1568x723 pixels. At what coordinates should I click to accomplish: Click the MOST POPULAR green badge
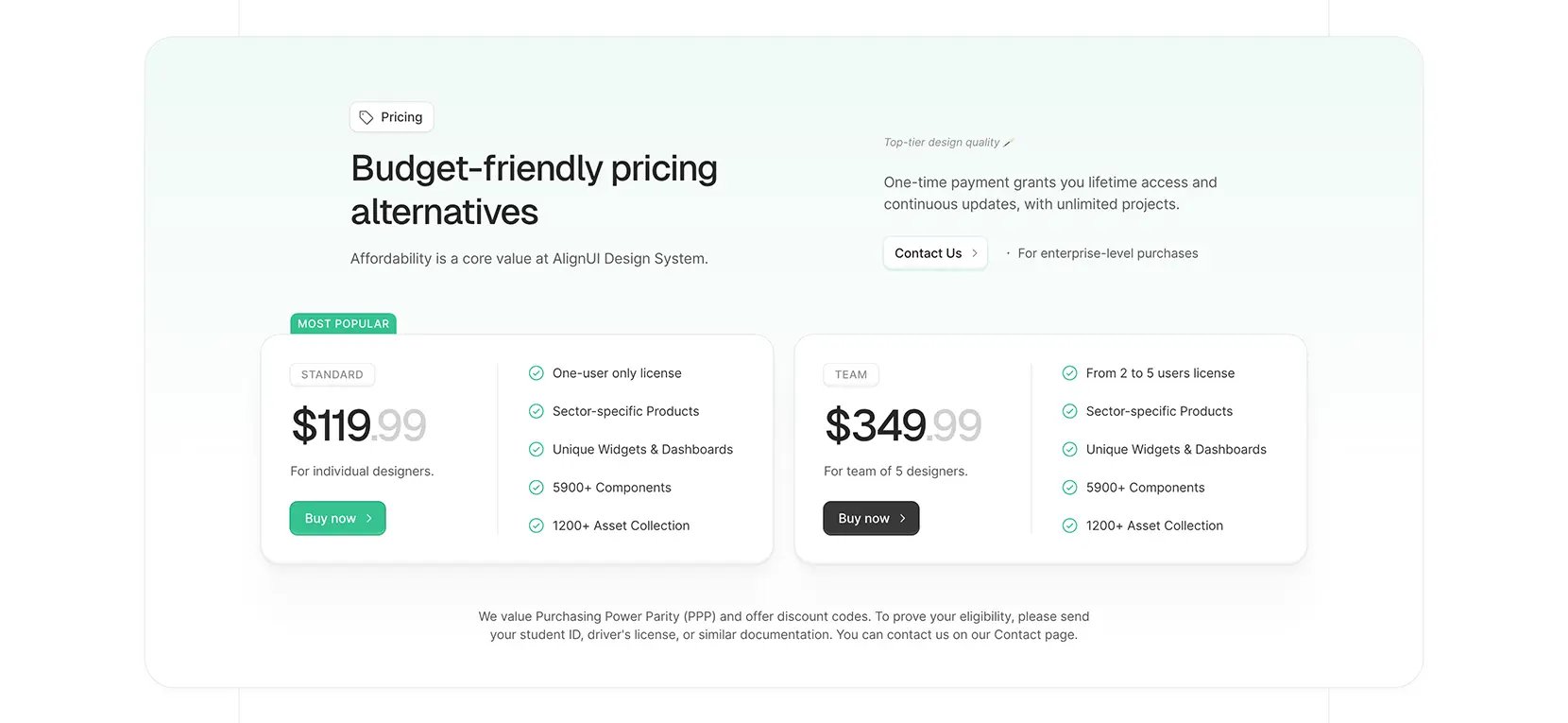[x=343, y=323]
